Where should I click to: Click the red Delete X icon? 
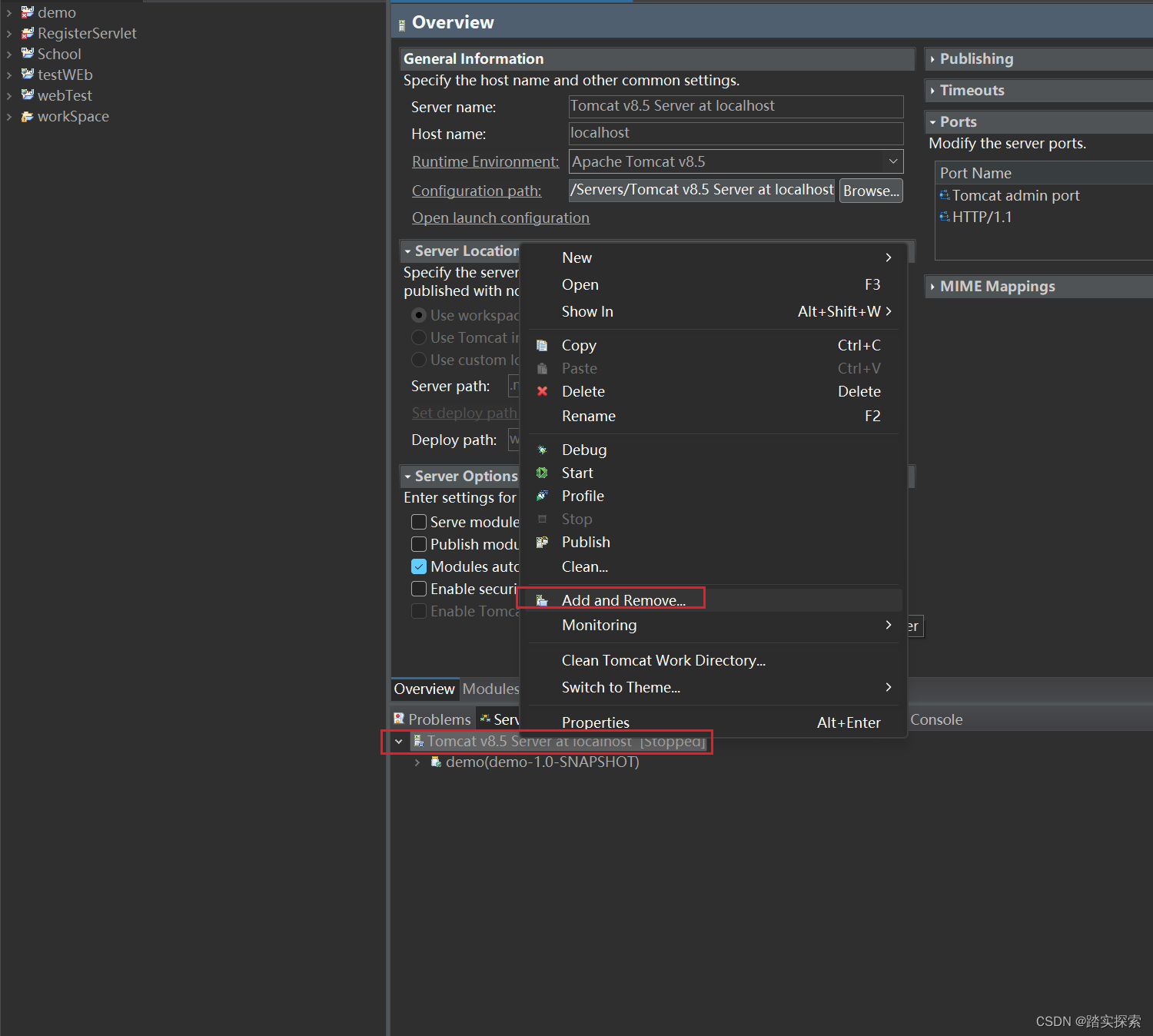(542, 391)
